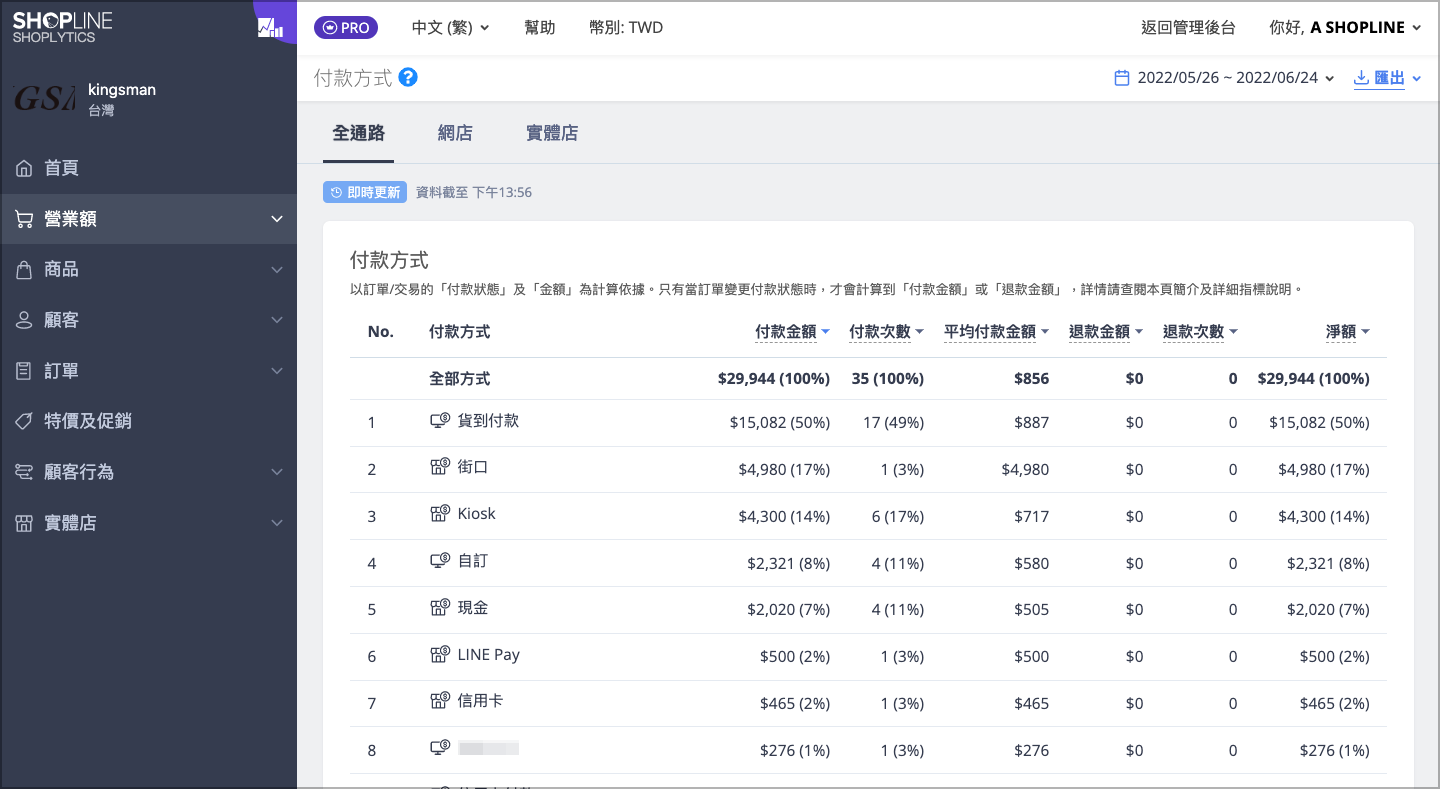
Task: Click the 貨到付款 payment type icon
Action: (440, 421)
